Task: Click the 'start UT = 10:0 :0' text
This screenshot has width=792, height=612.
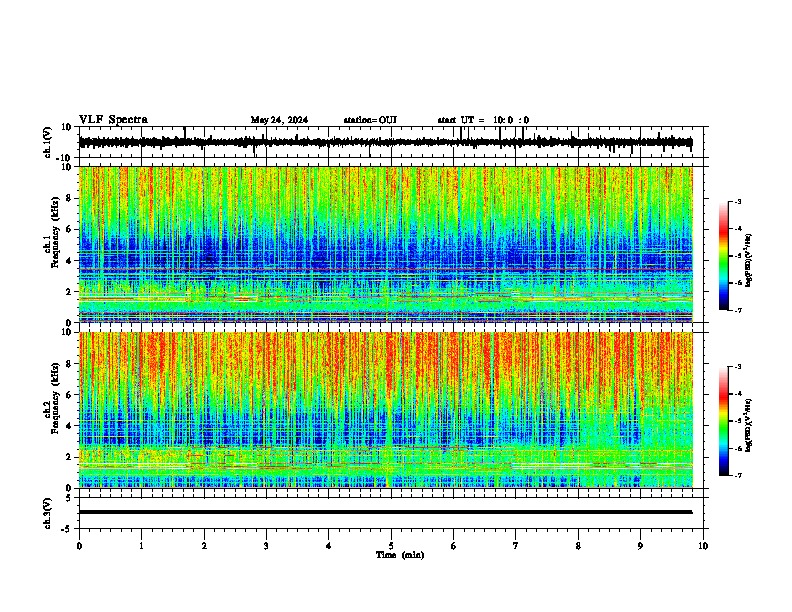Action: [x=483, y=120]
